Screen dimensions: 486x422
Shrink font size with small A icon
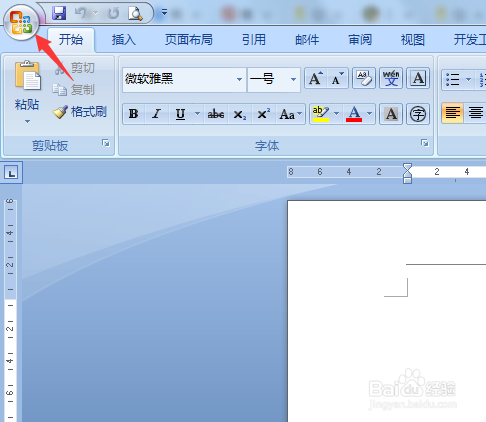pyautogui.click(x=337, y=79)
